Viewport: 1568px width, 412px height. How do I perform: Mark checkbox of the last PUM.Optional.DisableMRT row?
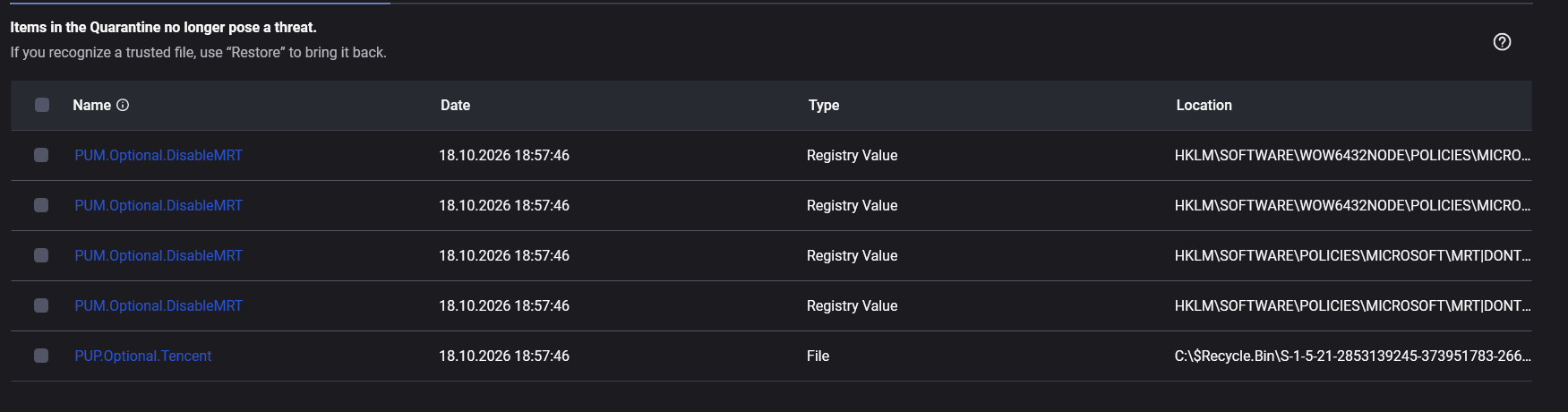coord(41,305)
